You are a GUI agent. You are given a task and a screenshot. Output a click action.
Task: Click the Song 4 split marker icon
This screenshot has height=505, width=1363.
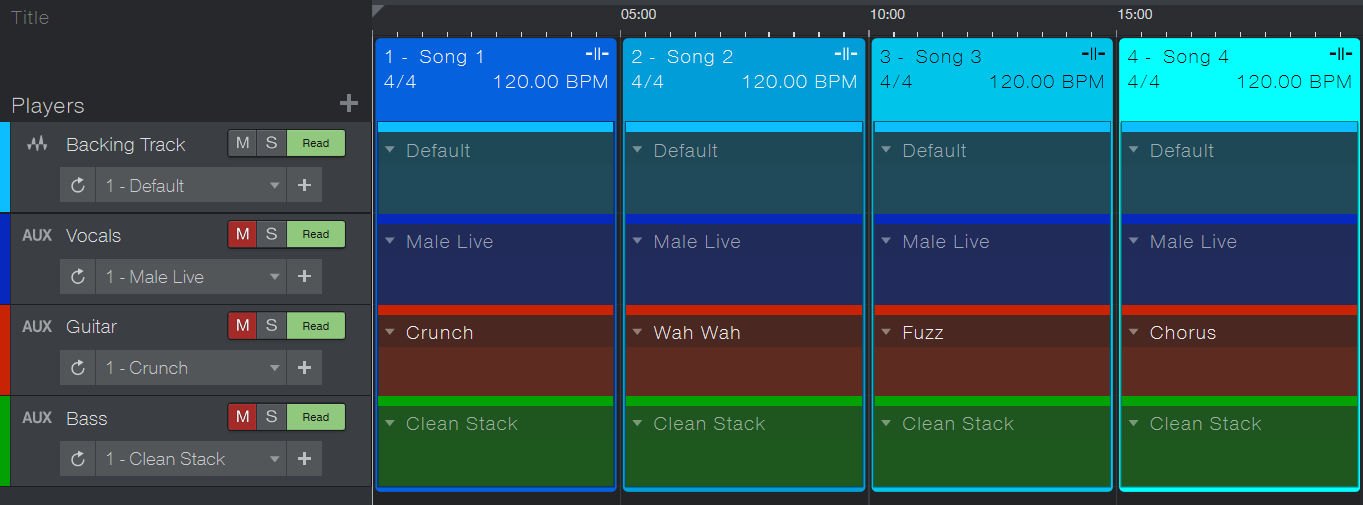pos(1340,54)
